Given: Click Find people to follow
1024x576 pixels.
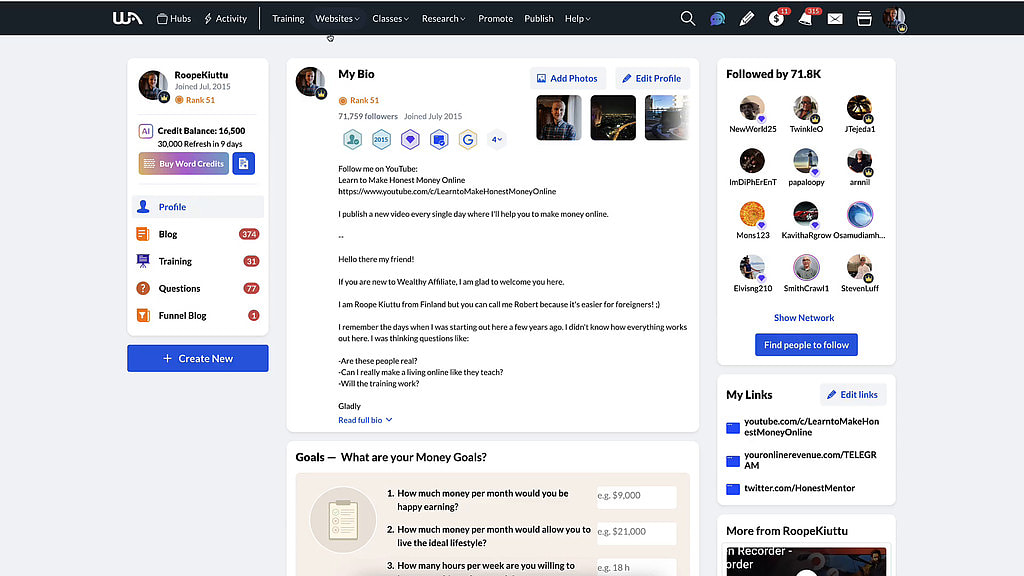Looking at the screenshot, I should (x=807, y=345).
